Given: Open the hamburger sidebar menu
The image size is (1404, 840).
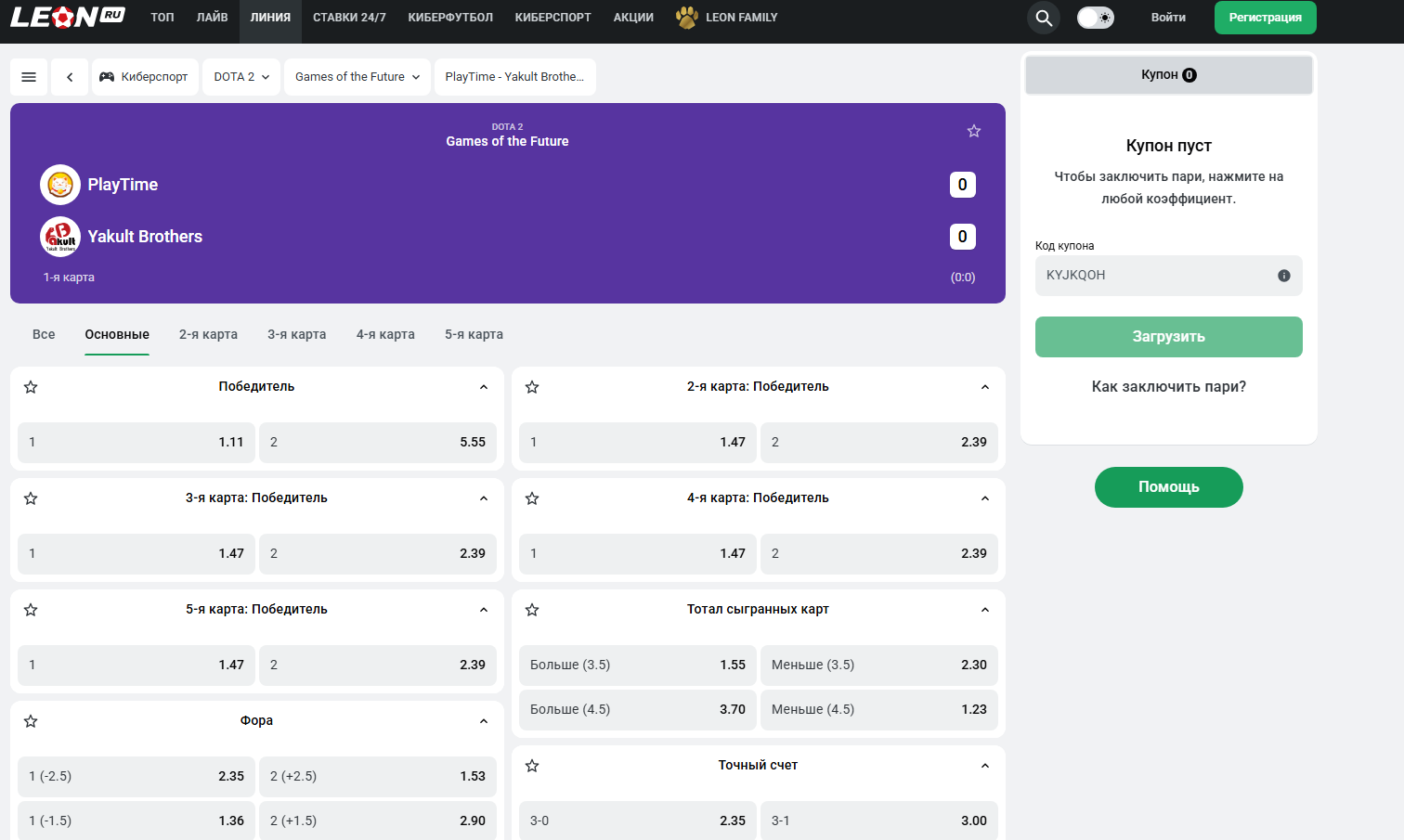Looking at the screenshot, I should (29, 77).
